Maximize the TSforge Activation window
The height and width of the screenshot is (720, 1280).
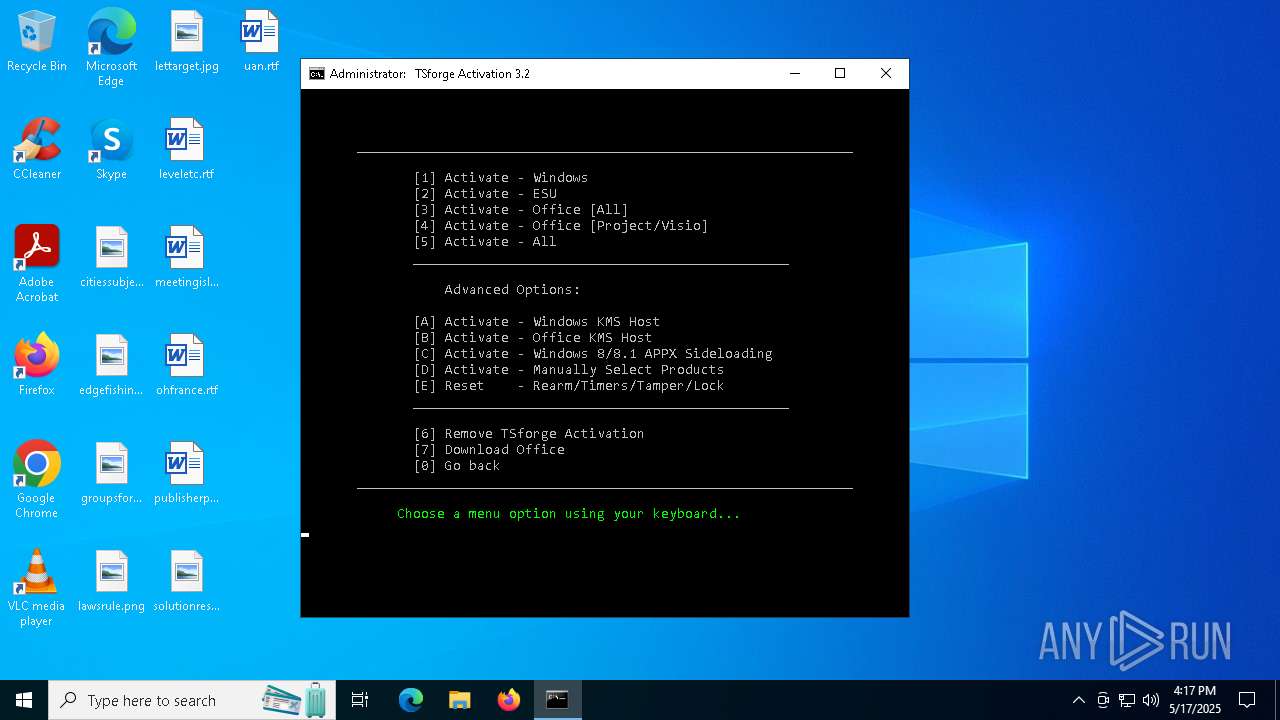(840, 74)
